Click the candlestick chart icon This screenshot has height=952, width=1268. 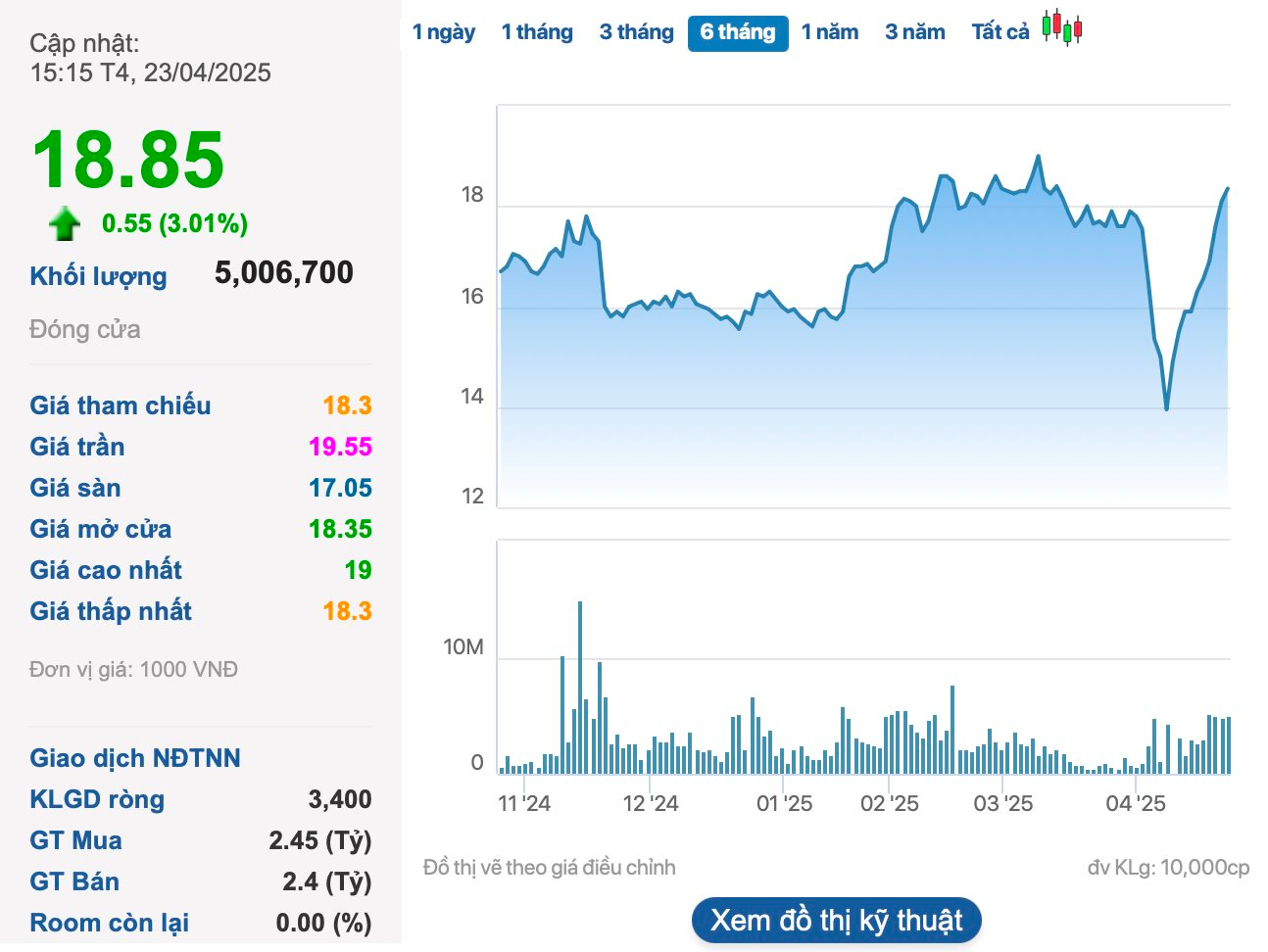pyautogui.click(x=1061, y=27)
